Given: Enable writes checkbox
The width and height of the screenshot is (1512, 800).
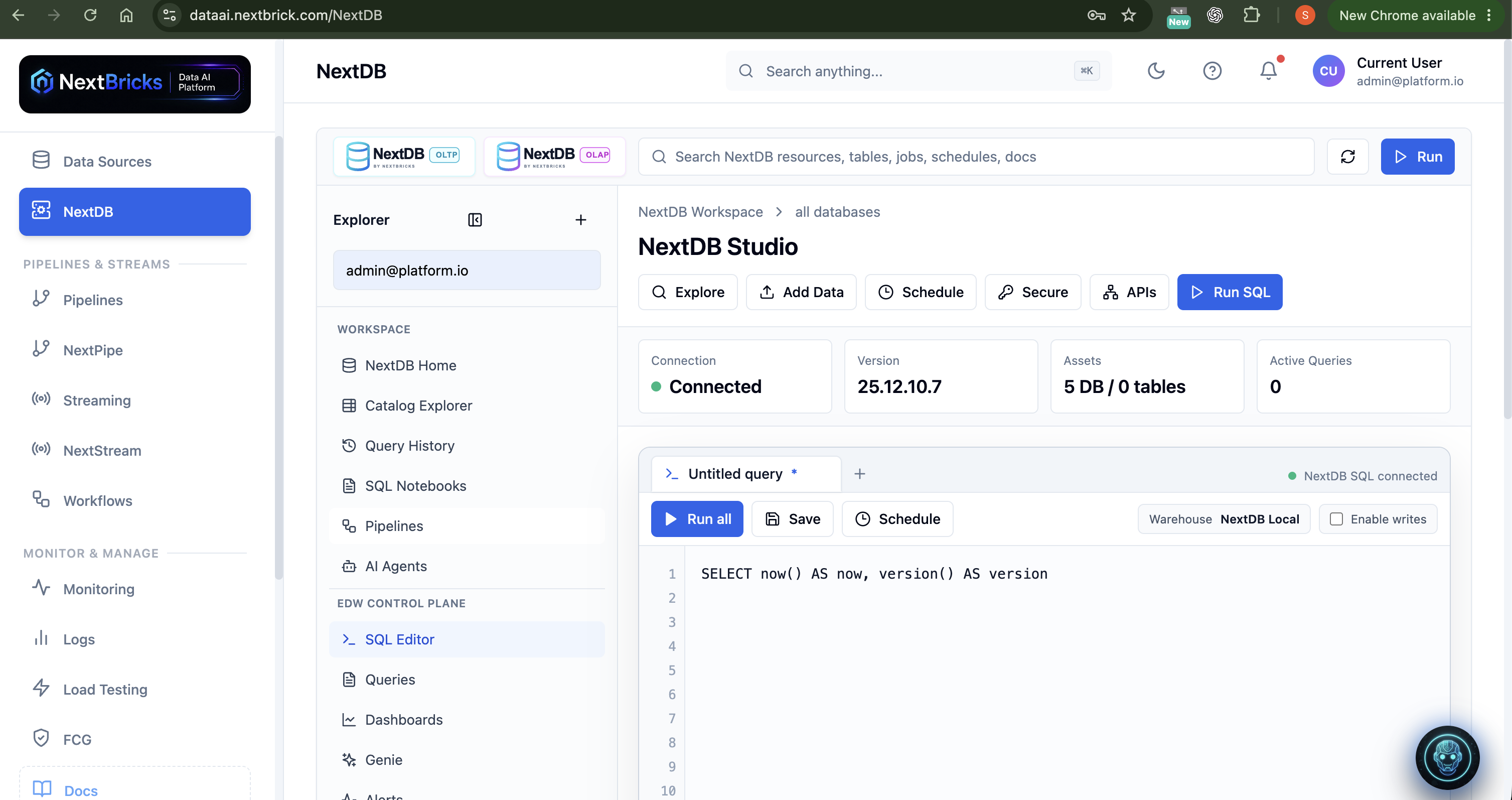Looking at the screenshot, I should pos(1336,518).
